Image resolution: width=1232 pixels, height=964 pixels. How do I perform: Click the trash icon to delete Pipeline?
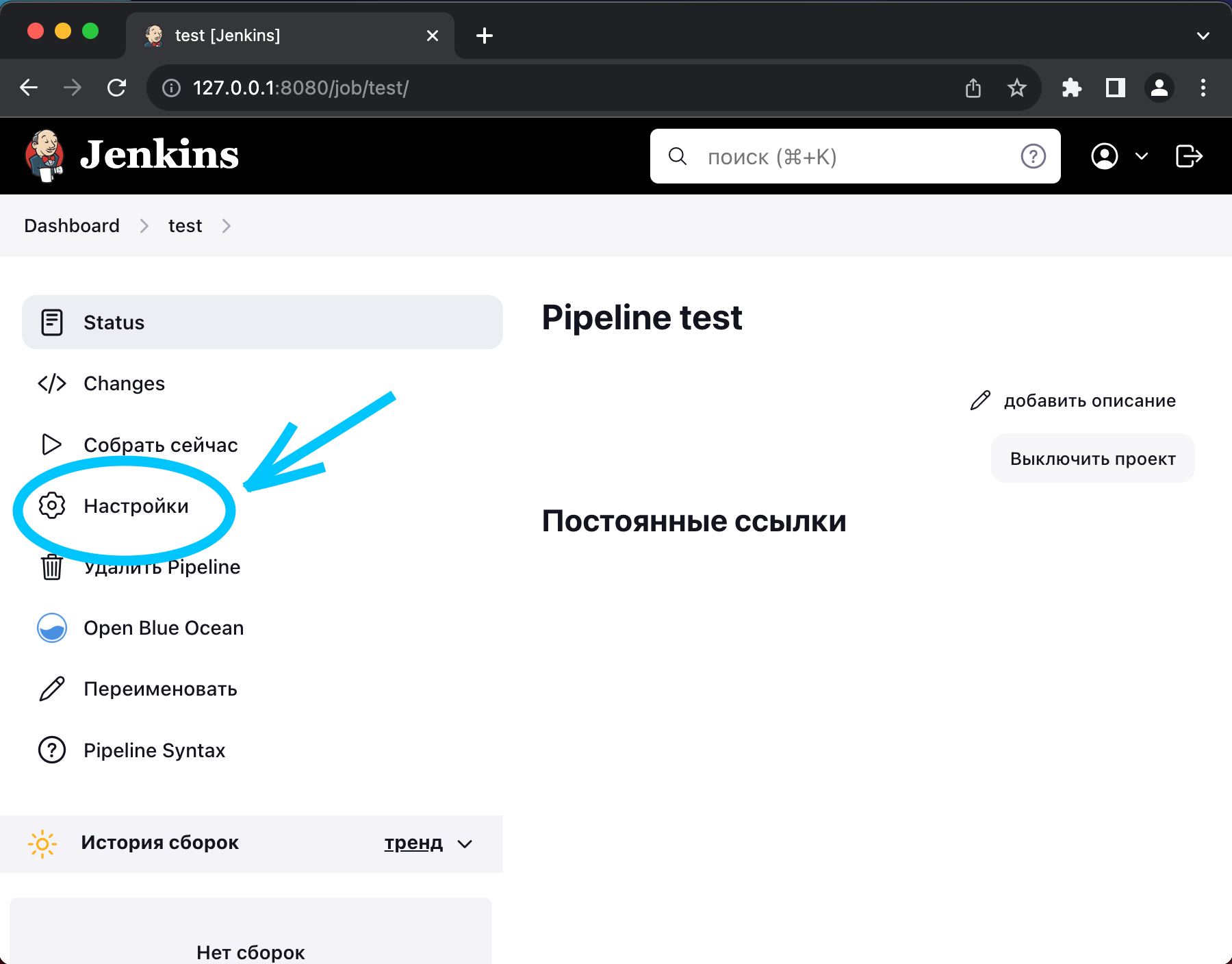pos(52,567)
